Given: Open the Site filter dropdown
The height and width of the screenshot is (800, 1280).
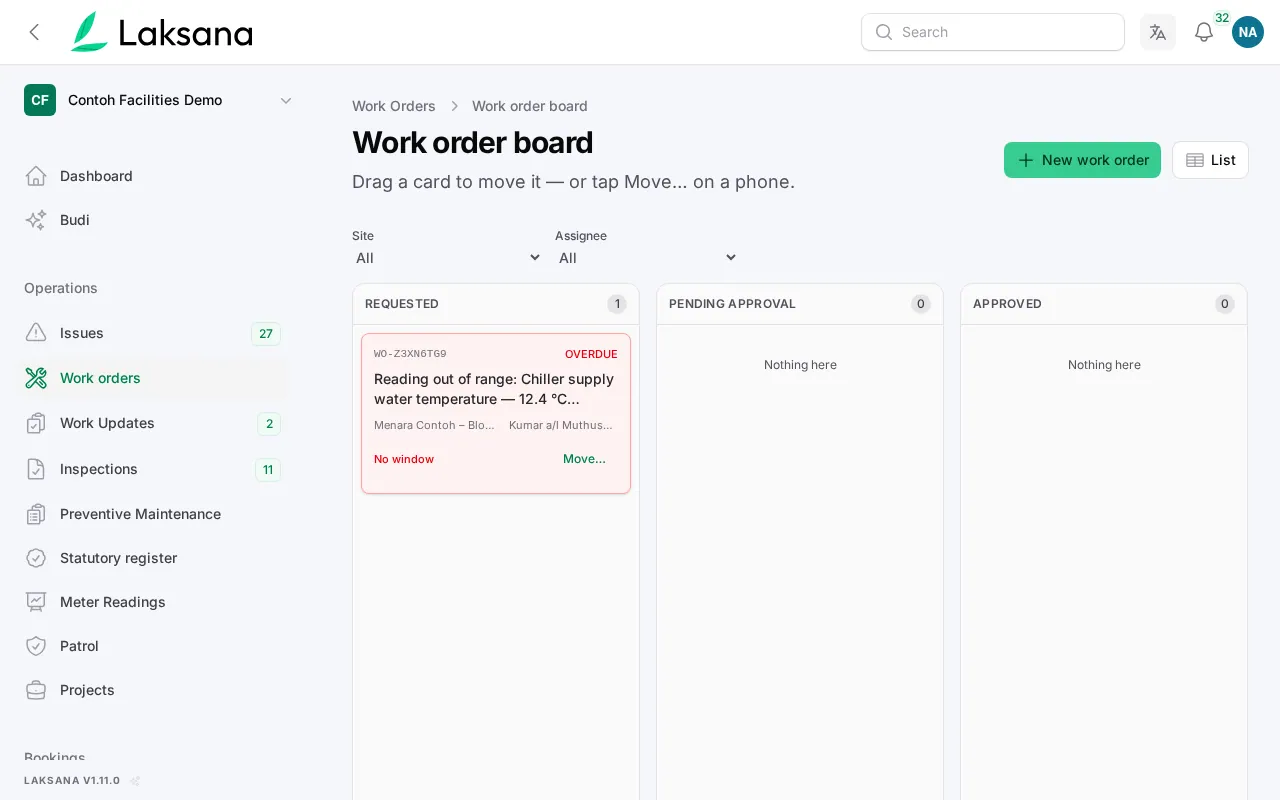Looking at the screenshot, I should coord(447,258).
